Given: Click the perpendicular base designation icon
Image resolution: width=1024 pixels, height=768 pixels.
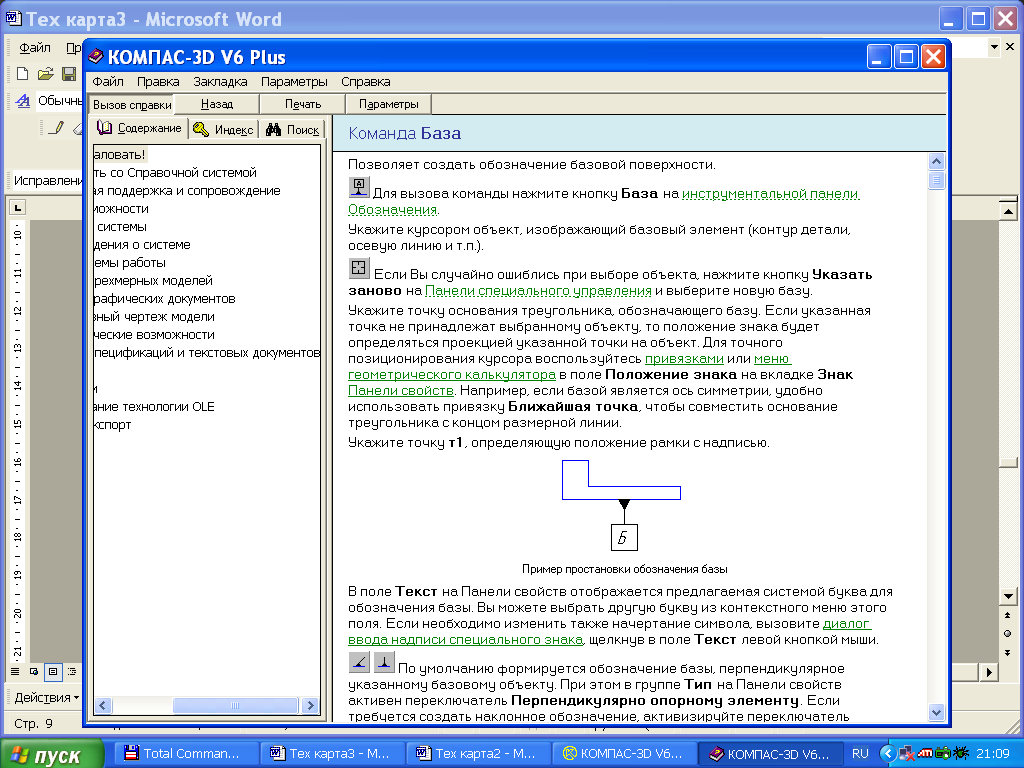Looking at the screenshot, I should [384, 662].
